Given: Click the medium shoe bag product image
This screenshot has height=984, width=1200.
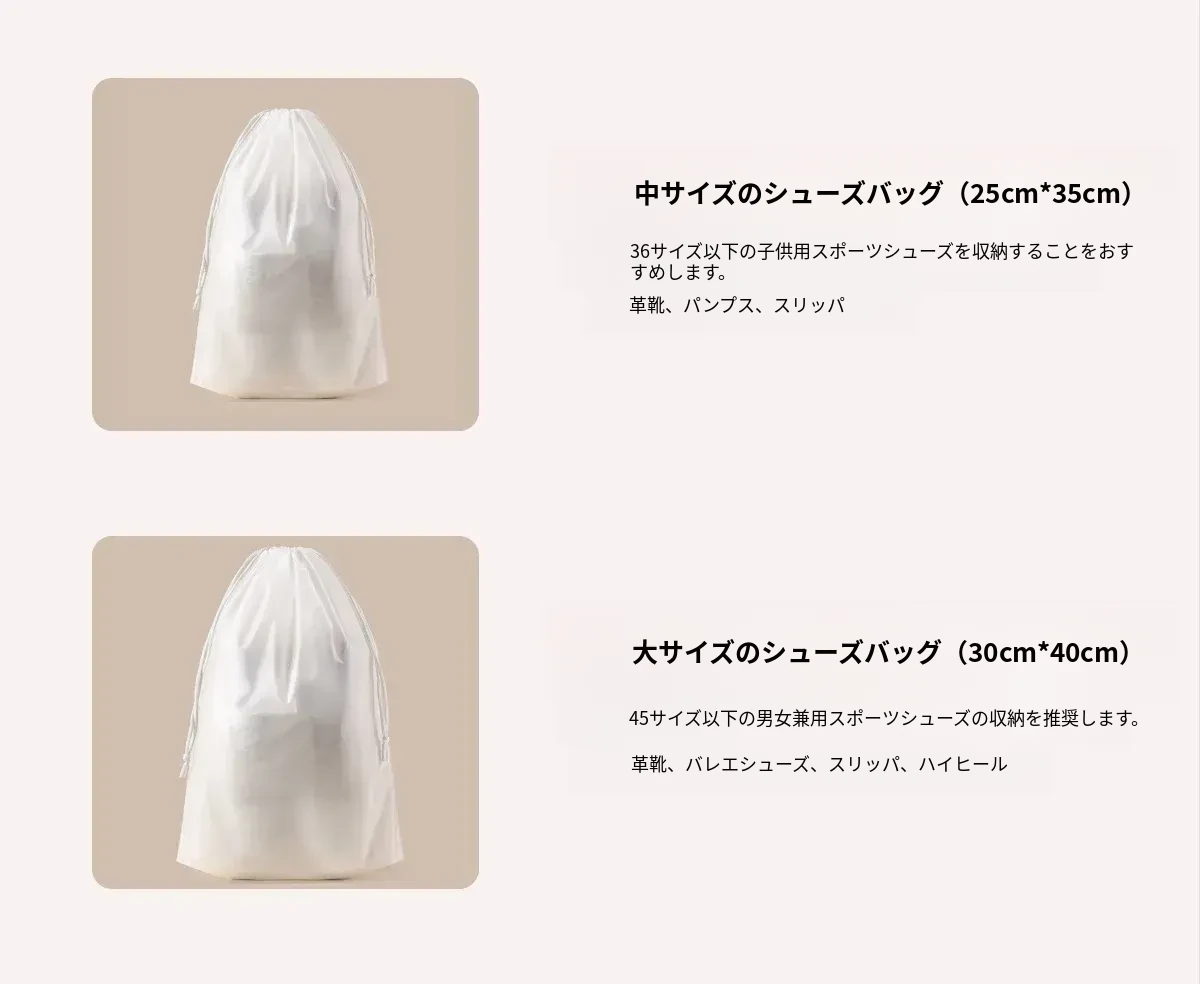Looking at the screenshot, I should pyautogui.click(x=285, y=255).
